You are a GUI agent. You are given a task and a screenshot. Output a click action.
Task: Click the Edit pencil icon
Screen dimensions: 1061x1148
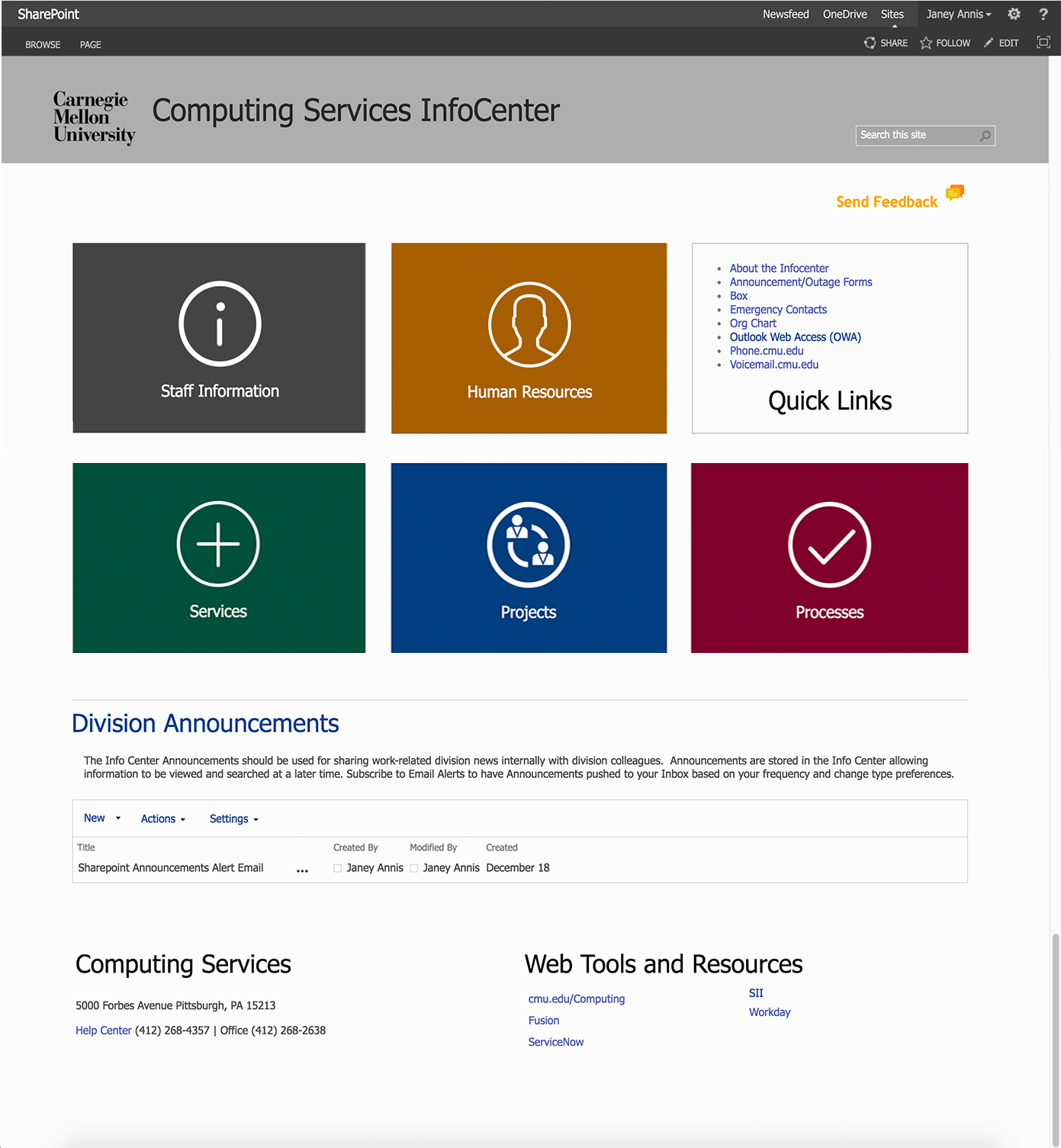click(x=989, y=43)
